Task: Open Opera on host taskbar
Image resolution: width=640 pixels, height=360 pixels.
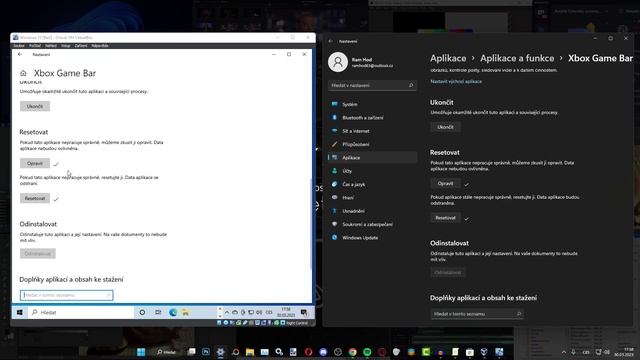Action: pos(308,352)
